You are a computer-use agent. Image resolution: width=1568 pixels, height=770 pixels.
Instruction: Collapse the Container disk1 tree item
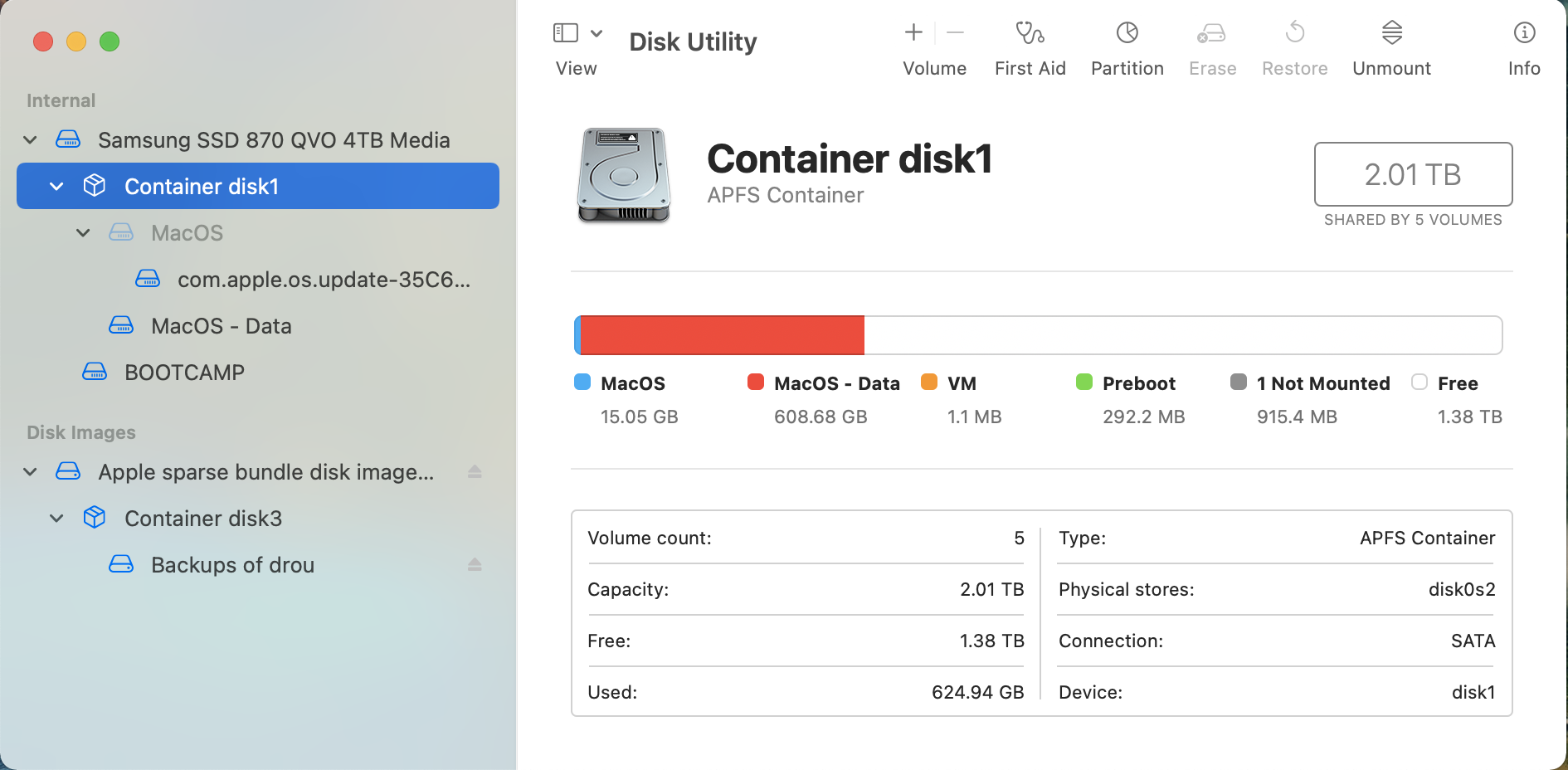coord(56,187)
